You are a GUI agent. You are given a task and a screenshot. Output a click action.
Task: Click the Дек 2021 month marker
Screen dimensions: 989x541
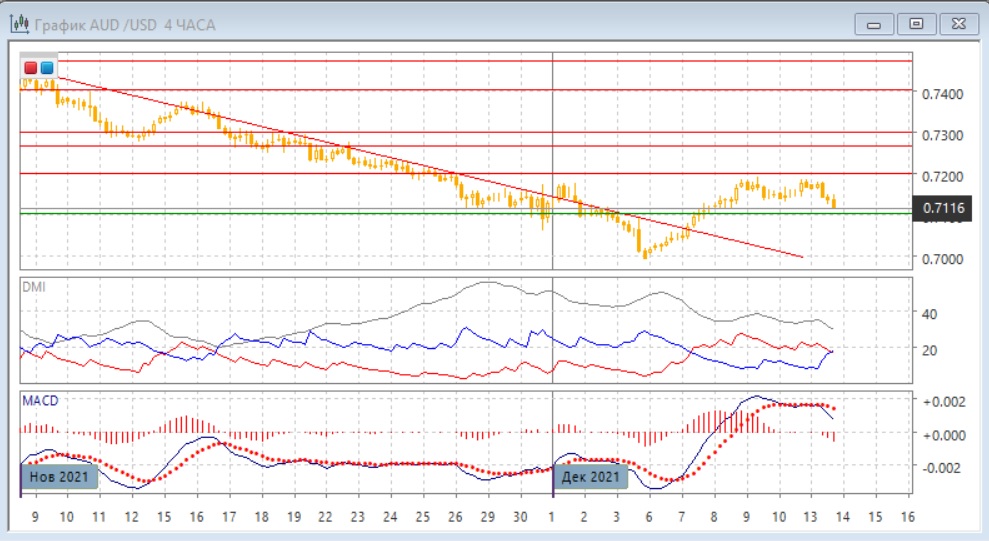(x=591, y=476)
